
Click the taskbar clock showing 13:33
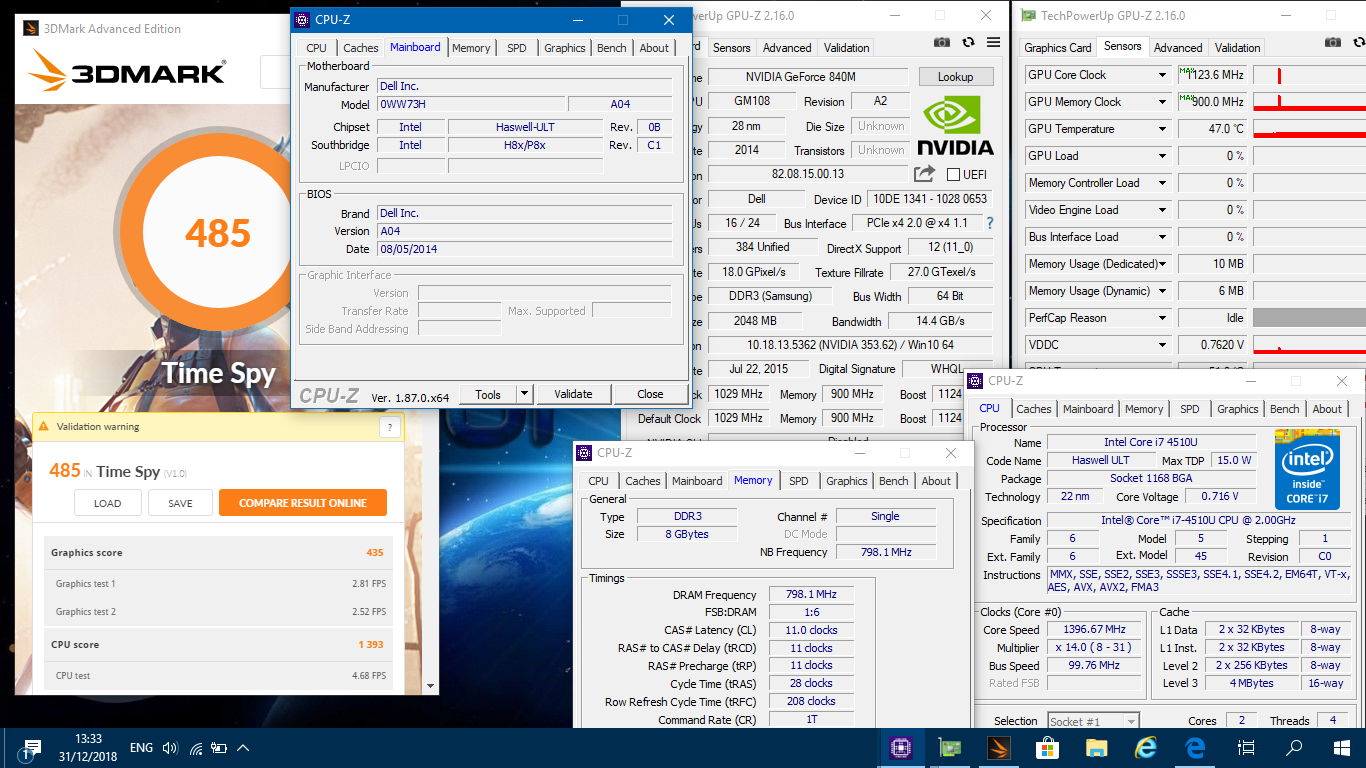[88, 747]
